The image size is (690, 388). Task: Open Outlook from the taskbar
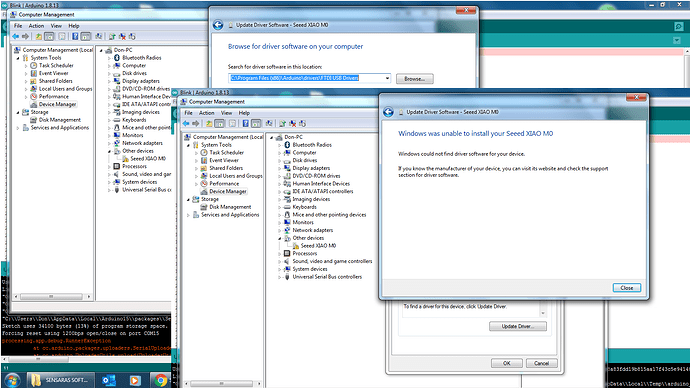tap(109, 380)
